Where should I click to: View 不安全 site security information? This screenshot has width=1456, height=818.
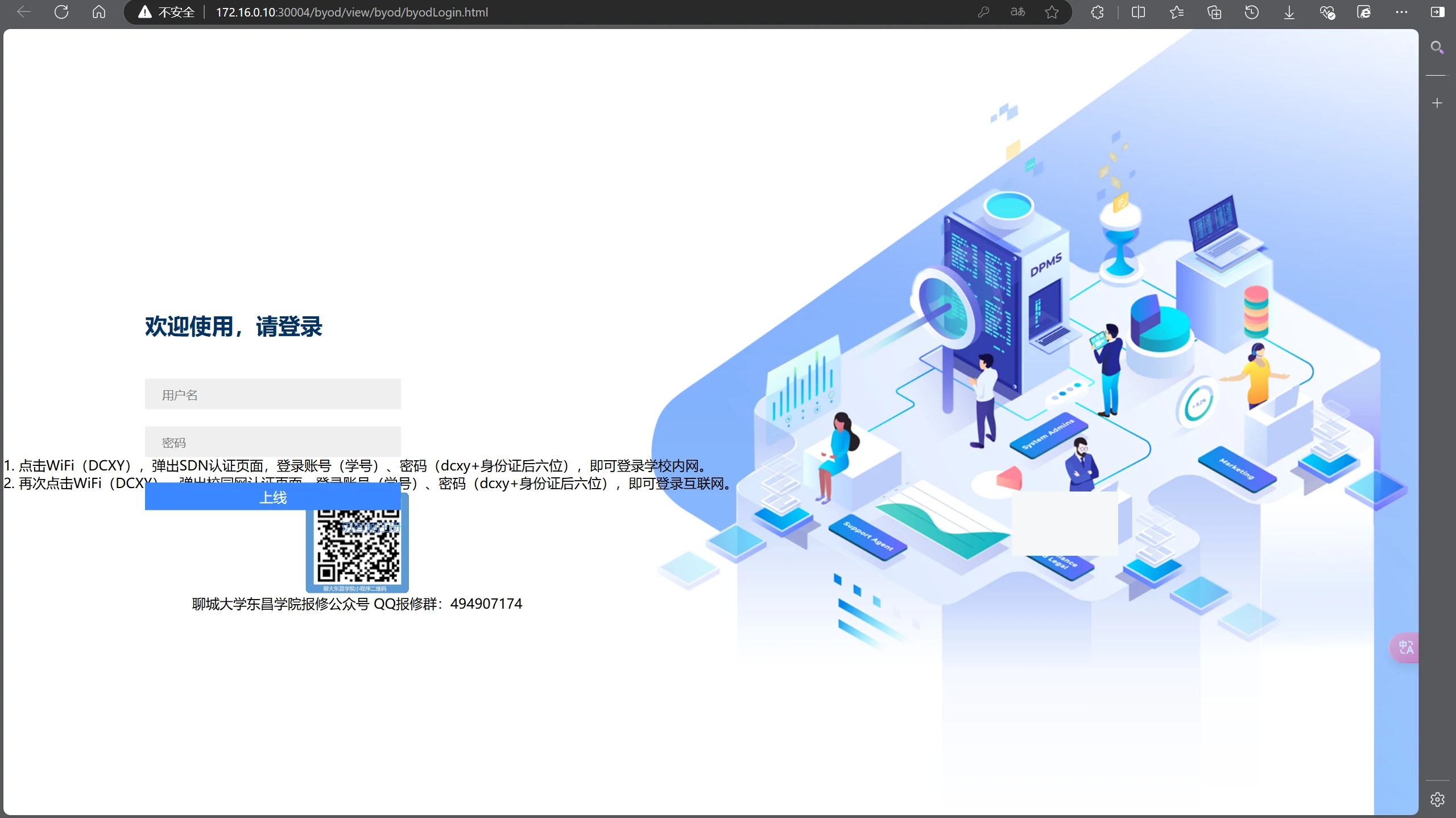click(166, 12)
